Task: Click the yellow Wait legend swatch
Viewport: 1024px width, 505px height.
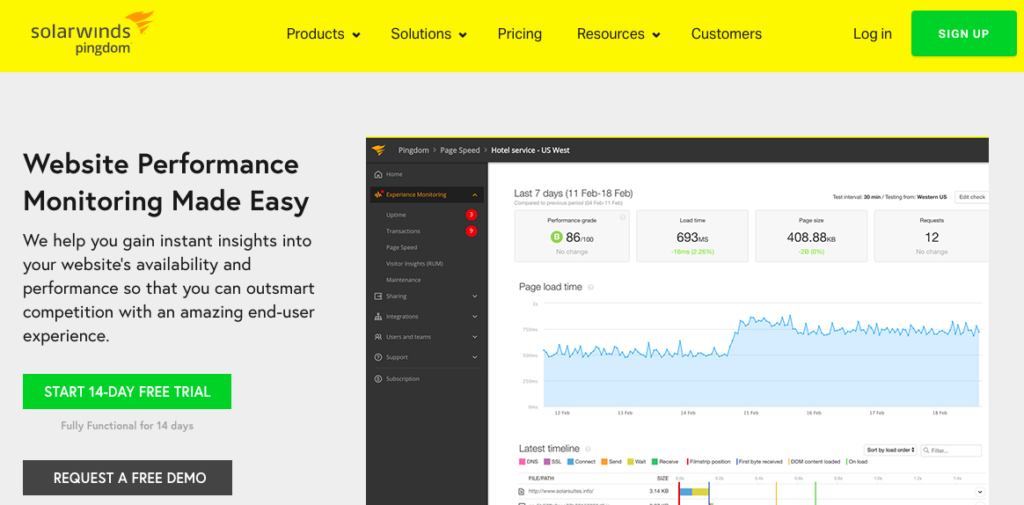Action: 630,461
